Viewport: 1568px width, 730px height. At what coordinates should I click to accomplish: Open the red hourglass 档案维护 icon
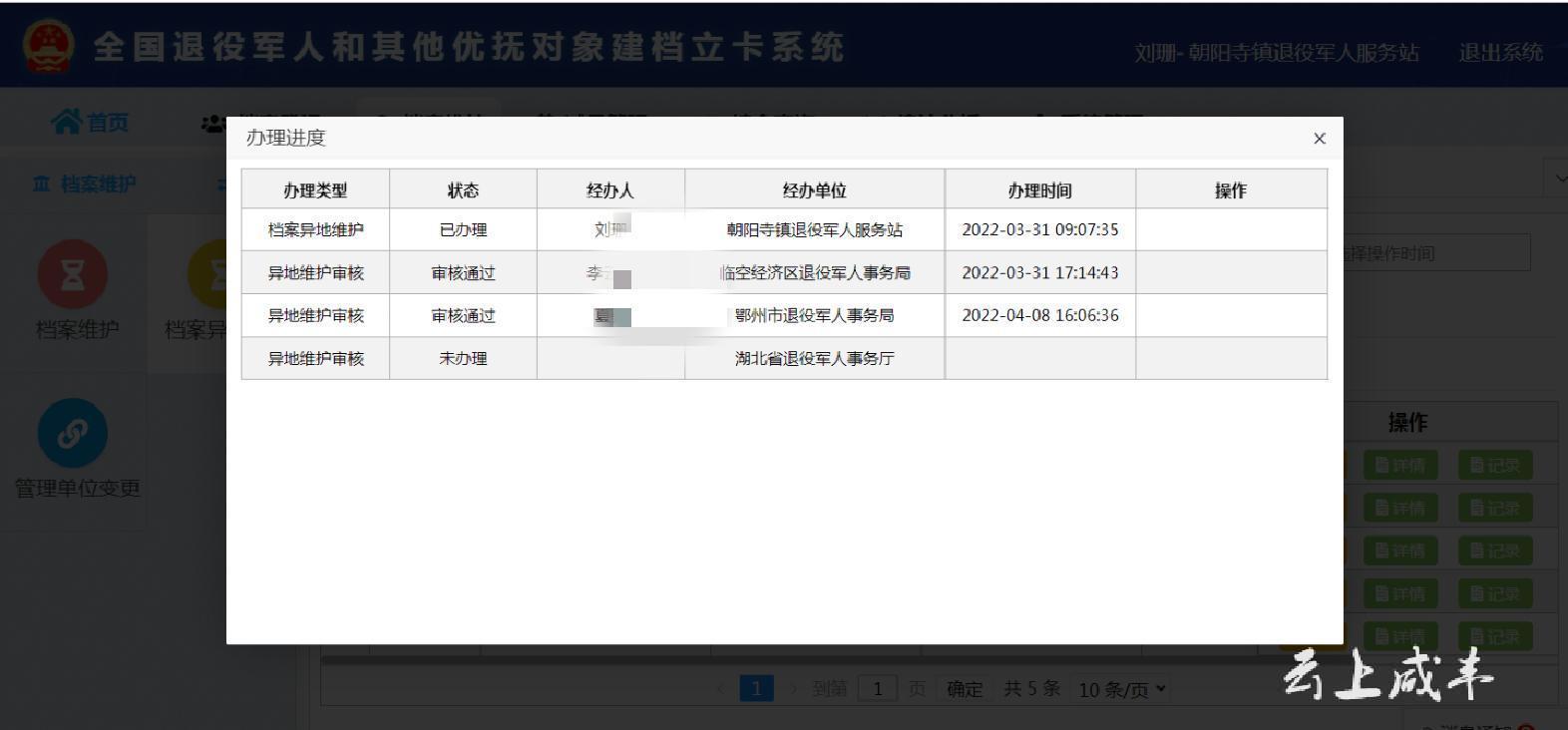[72, 274]
